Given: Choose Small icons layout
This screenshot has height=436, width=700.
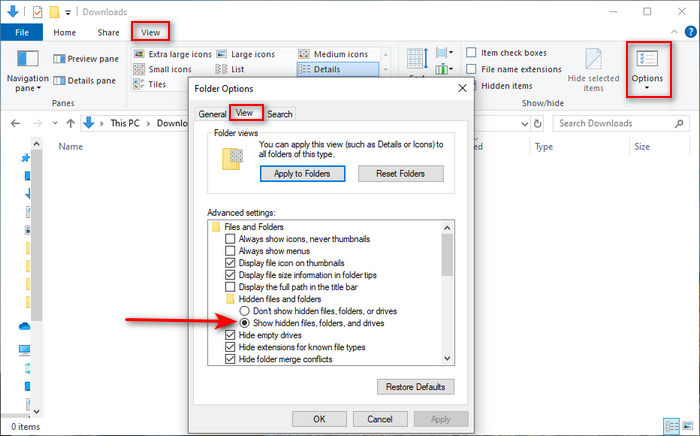Looking at the screenshot, I should (162, 69).
